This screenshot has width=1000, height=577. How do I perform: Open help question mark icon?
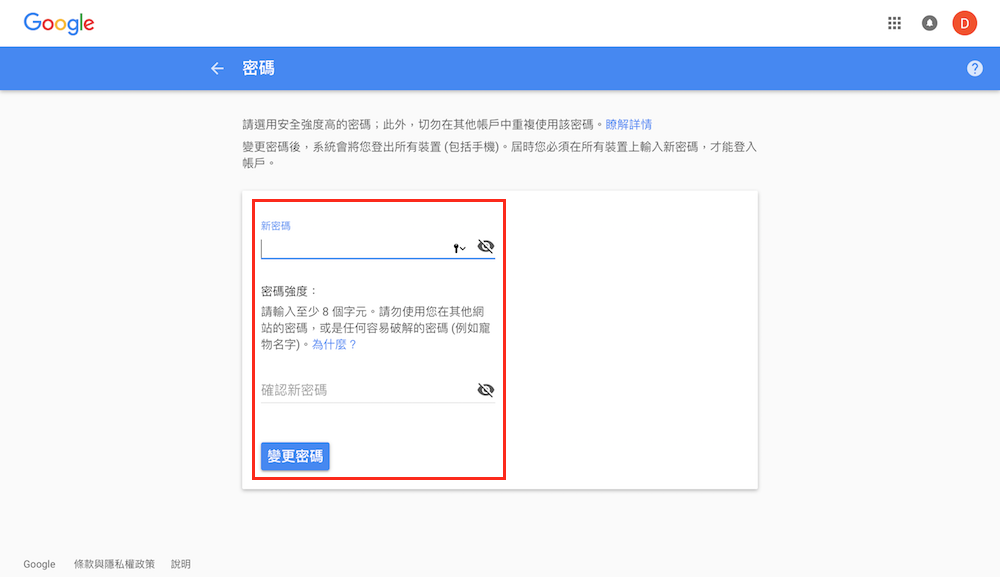(x=974, y=68)
